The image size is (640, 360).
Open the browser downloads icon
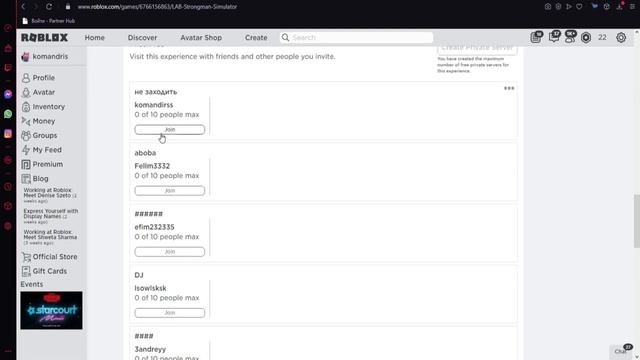point(619,7)
